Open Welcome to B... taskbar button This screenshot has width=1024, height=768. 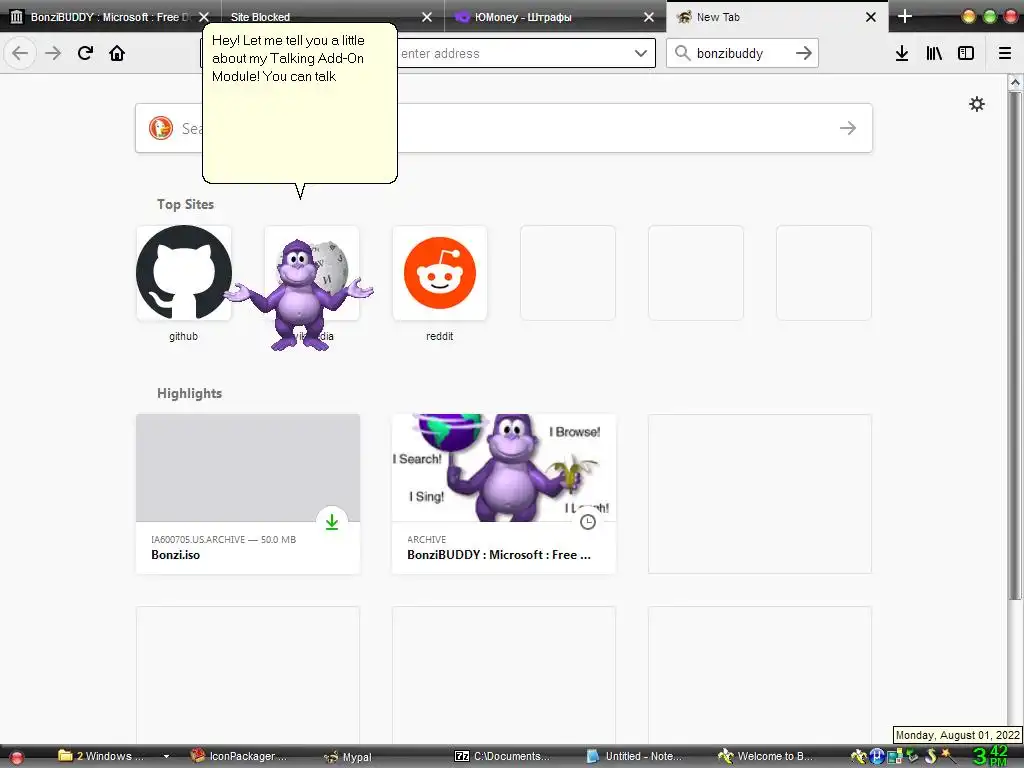pos(766,756)
